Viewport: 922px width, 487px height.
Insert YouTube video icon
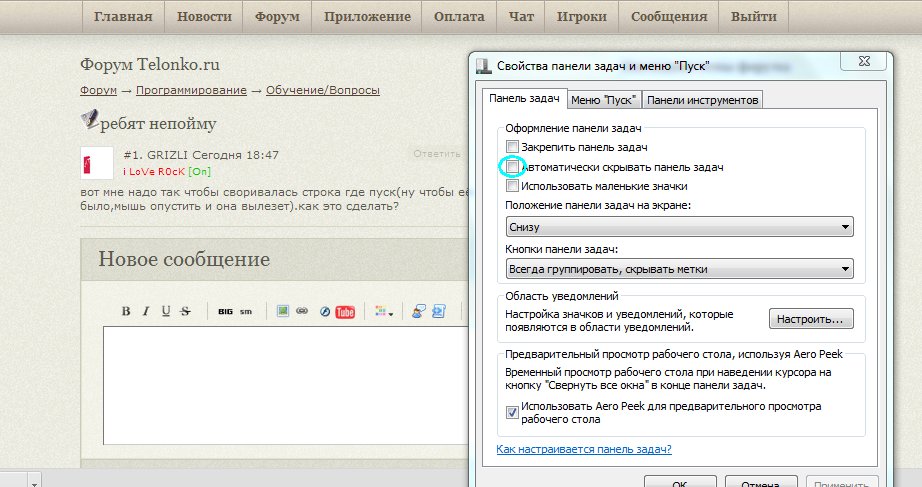point(345,312)
